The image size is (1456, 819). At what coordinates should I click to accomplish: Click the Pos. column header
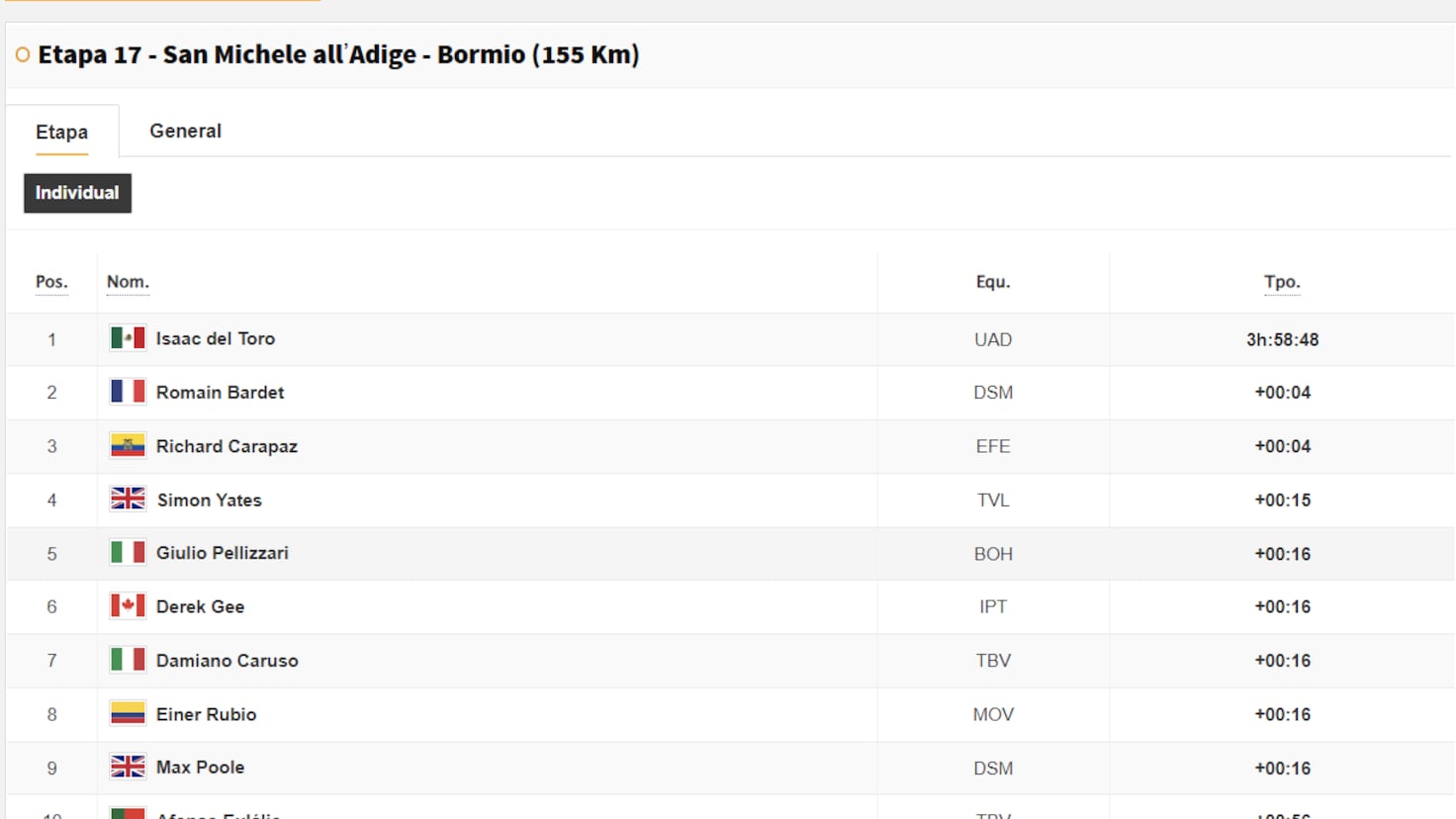coord(51,282)
